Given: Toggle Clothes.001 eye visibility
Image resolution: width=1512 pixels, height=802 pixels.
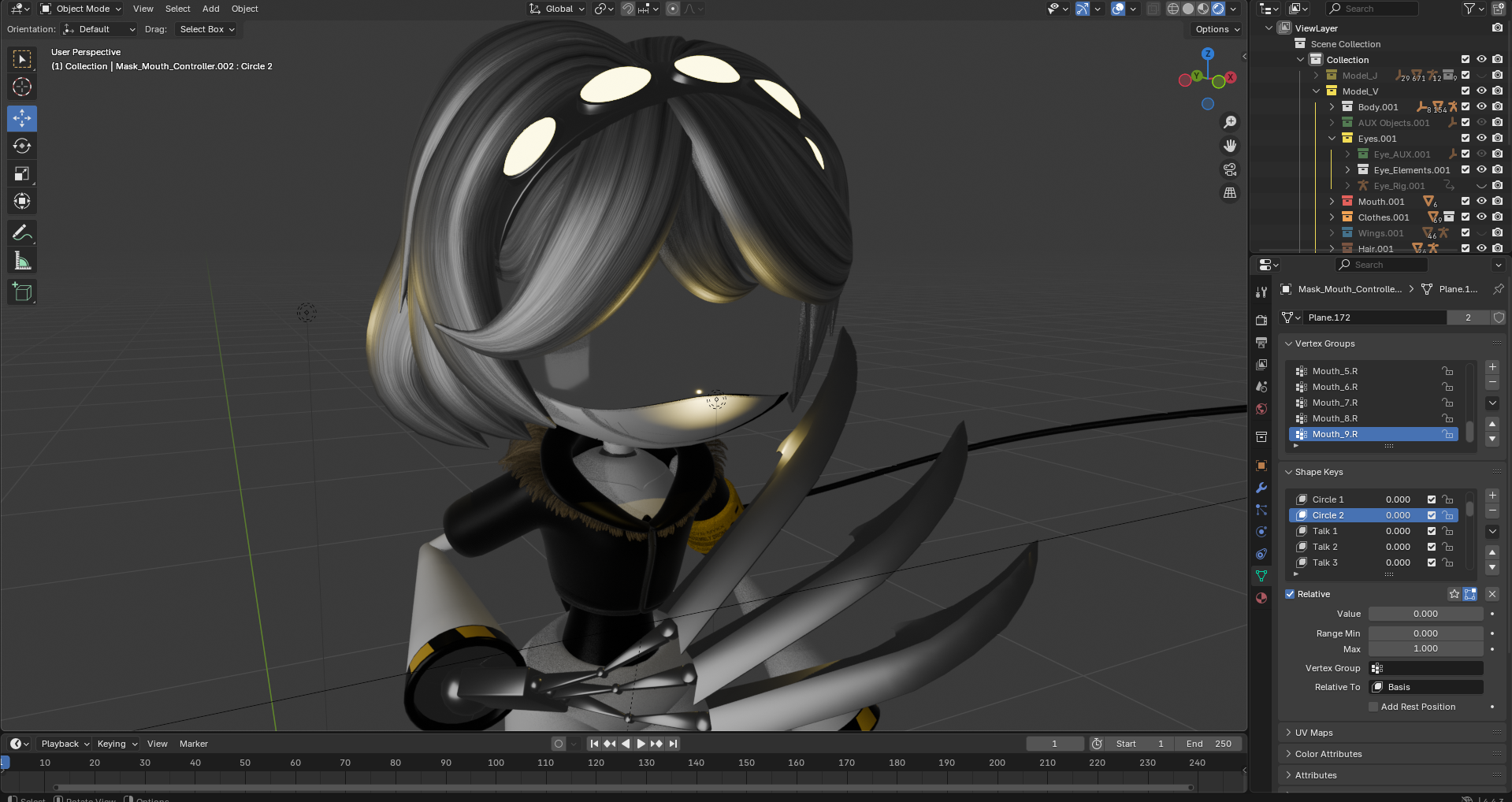Looking at the screenshot, I should 1481,217.
